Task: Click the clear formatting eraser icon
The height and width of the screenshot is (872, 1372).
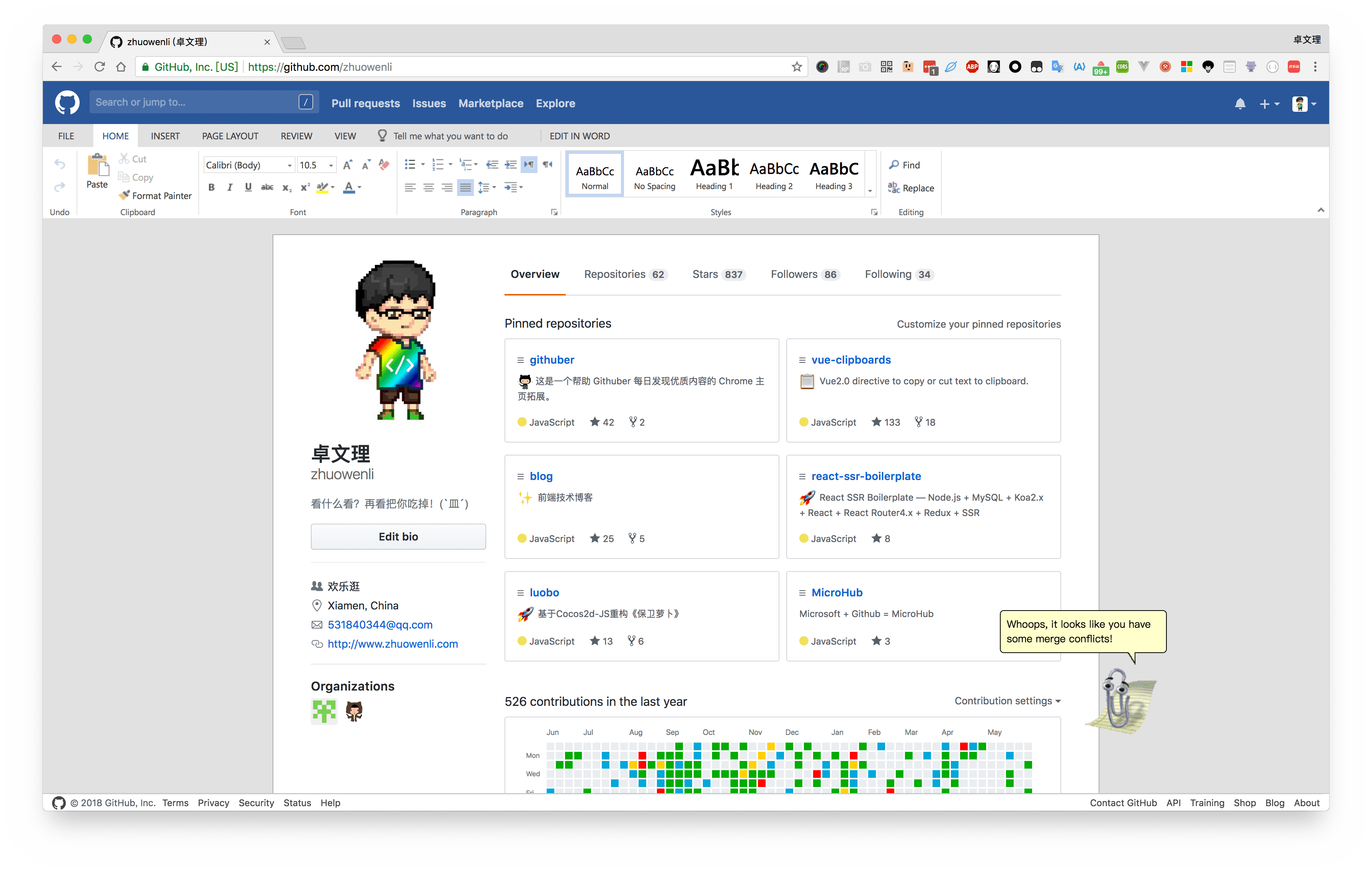Action: 384,165
